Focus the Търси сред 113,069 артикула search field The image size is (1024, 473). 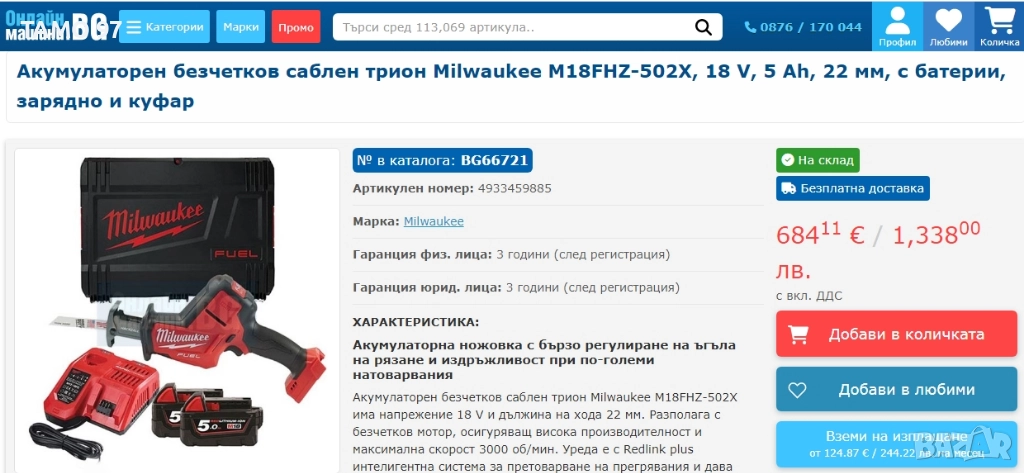tap(513, 27)
